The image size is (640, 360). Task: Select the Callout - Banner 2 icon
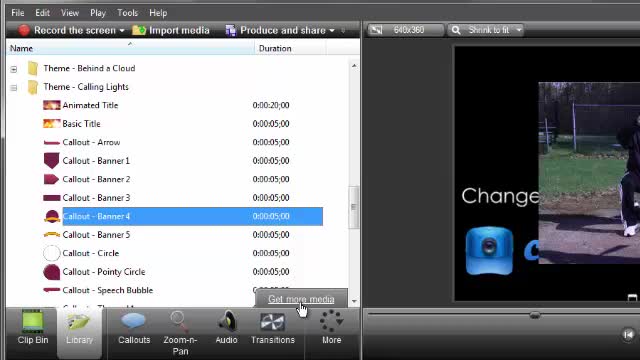pyautogui.click(x=51, y=179)
